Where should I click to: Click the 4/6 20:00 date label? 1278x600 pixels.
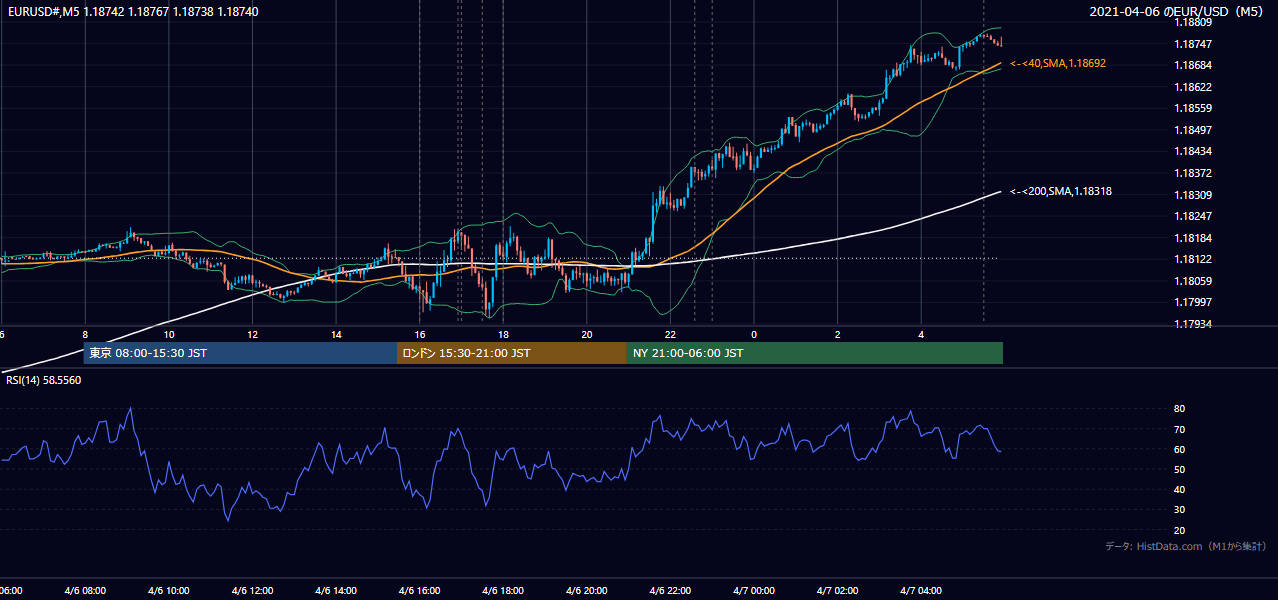[587, 591]
